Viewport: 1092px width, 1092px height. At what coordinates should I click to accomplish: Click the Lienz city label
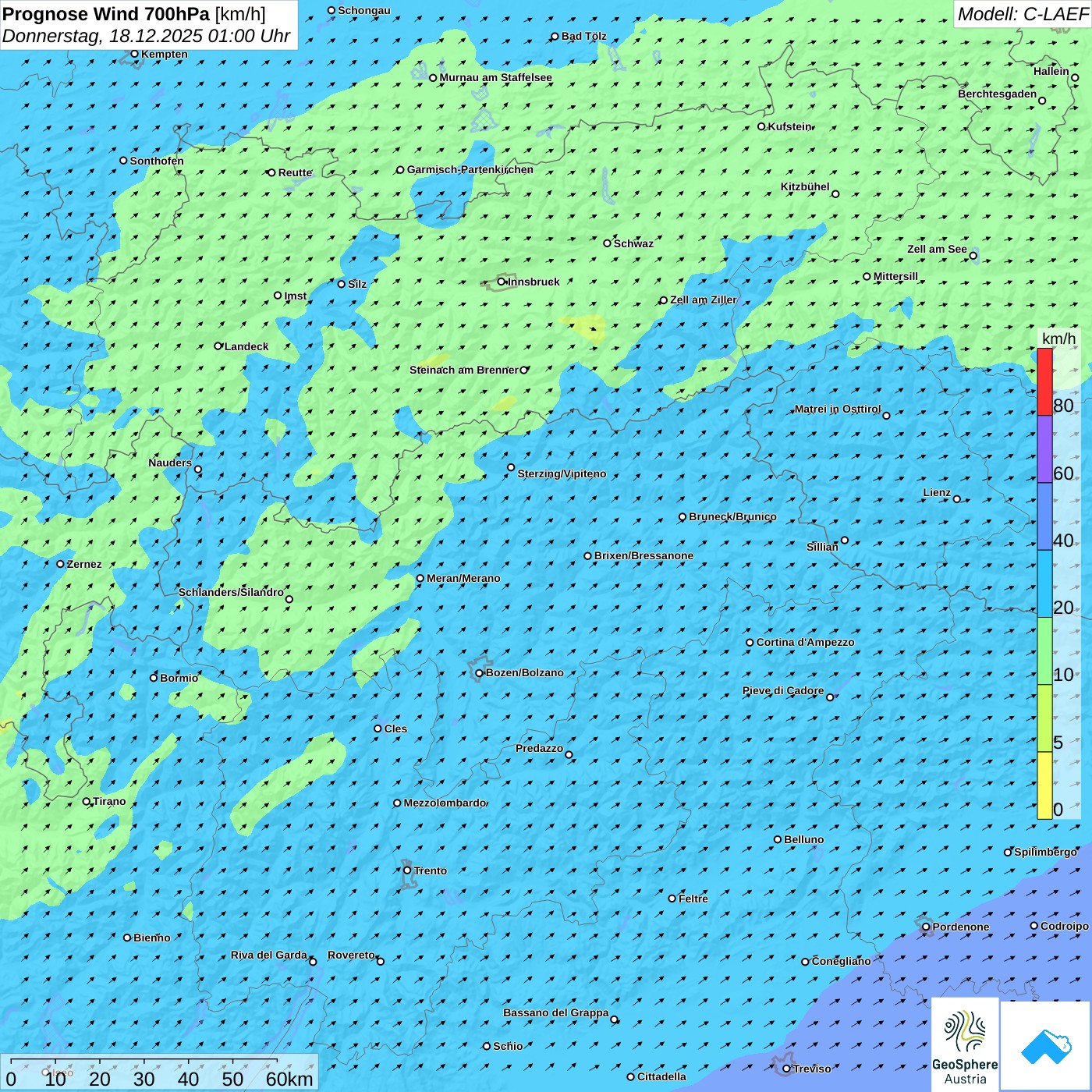937,492
